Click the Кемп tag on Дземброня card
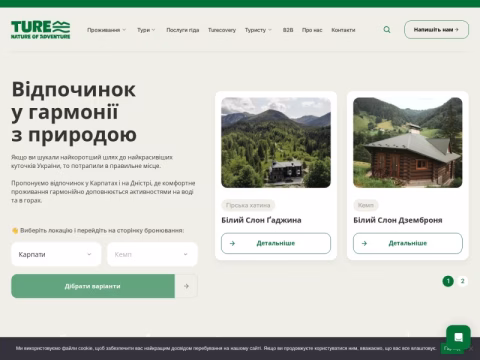The width and height of the screenshot is (480, 360). pyautogui.click(x=366, y=205)
